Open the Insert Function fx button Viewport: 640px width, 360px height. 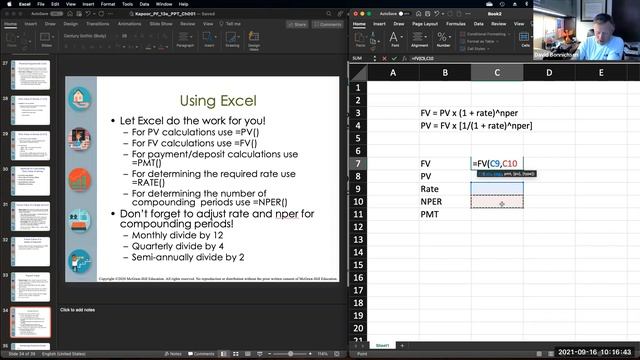pos(404,58)
